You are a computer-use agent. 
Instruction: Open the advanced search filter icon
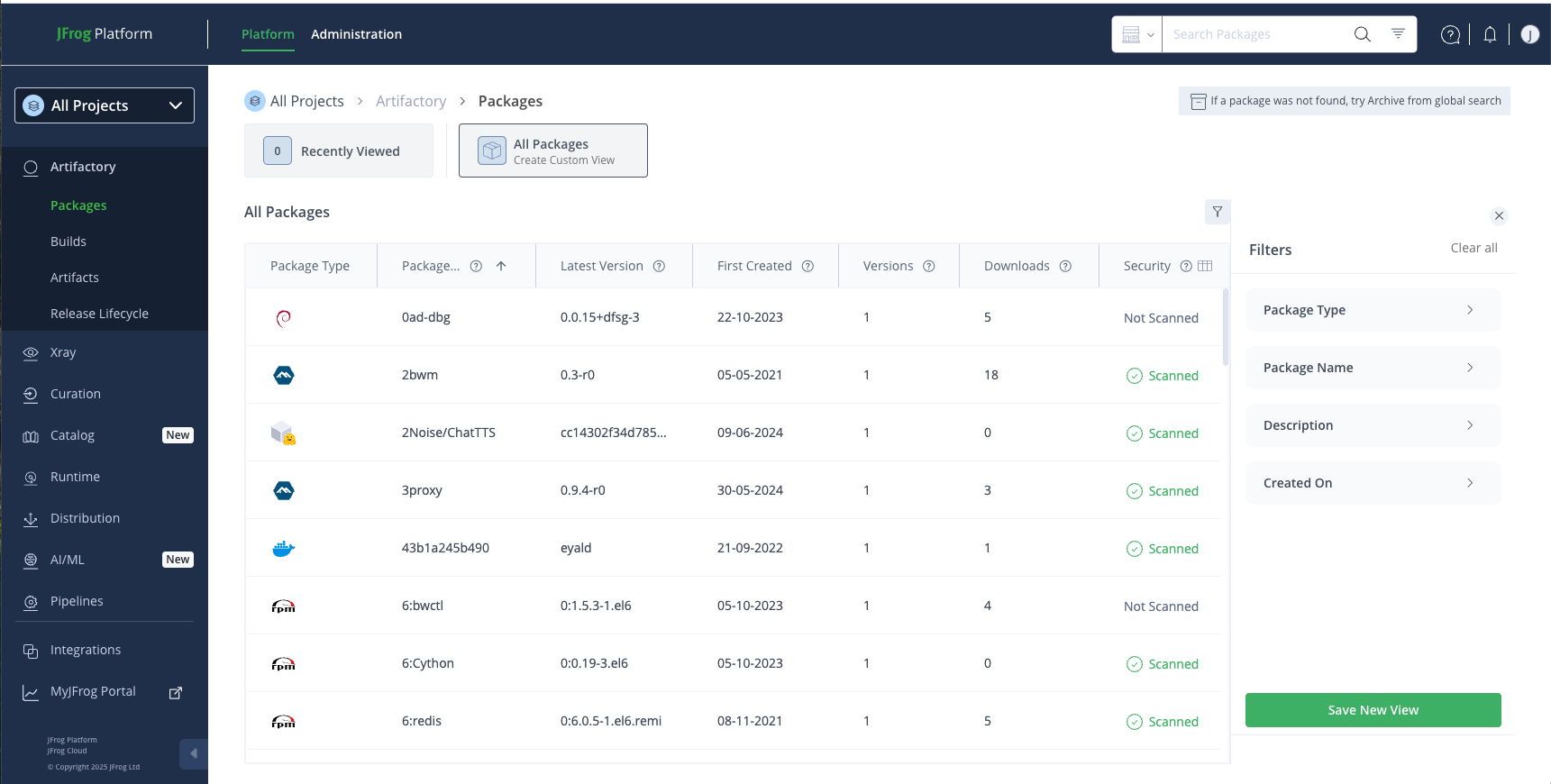click(x=1398, y=33)
